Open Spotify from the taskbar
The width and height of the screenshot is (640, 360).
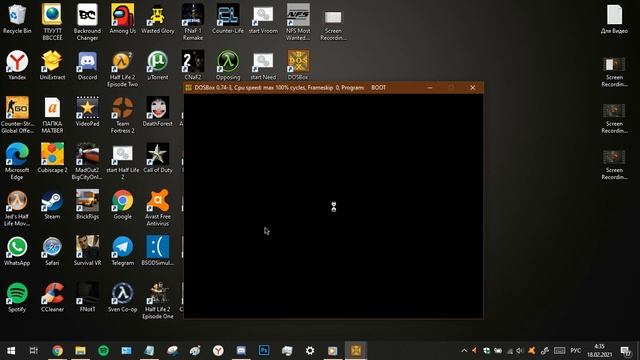pyautogui.click(x=103, y=350)
